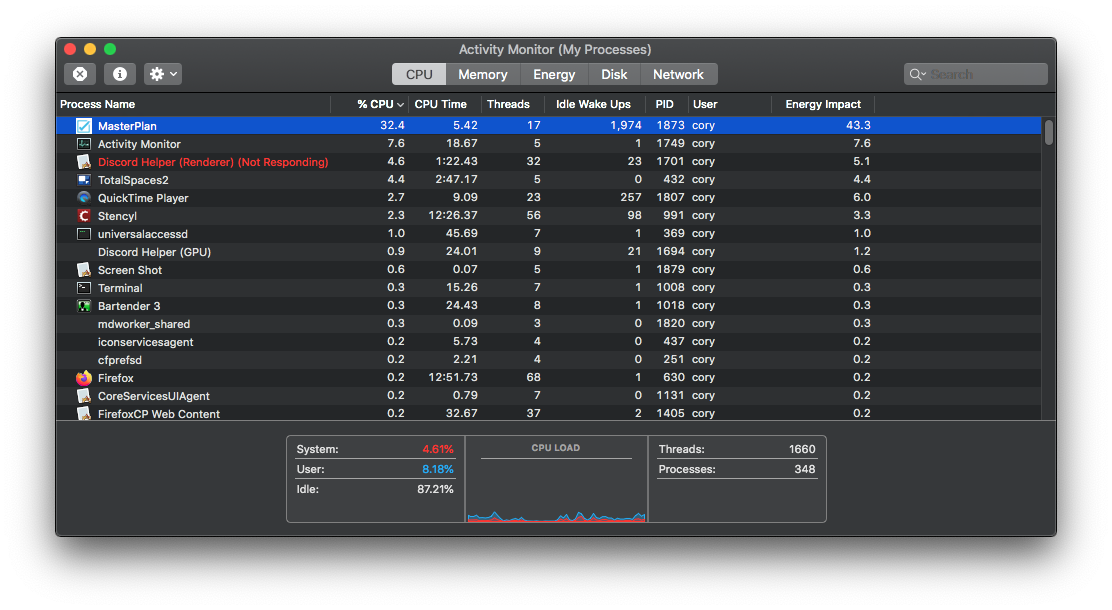Viewport: 1112px width, 610px height.
Task: Click the Threads total 1660
Action: click(802, 449)
